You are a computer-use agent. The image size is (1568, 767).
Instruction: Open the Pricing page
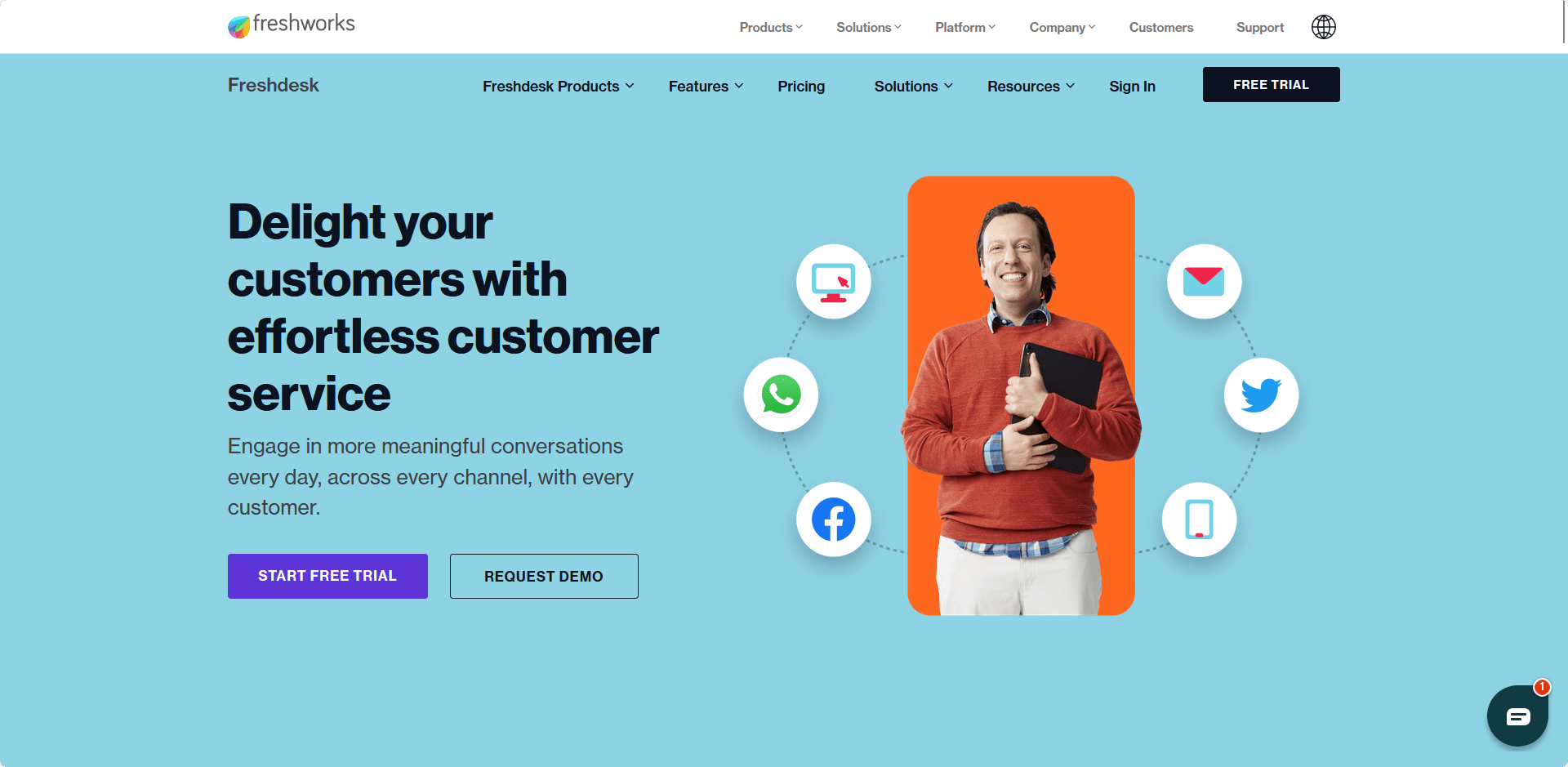[801, 86]
